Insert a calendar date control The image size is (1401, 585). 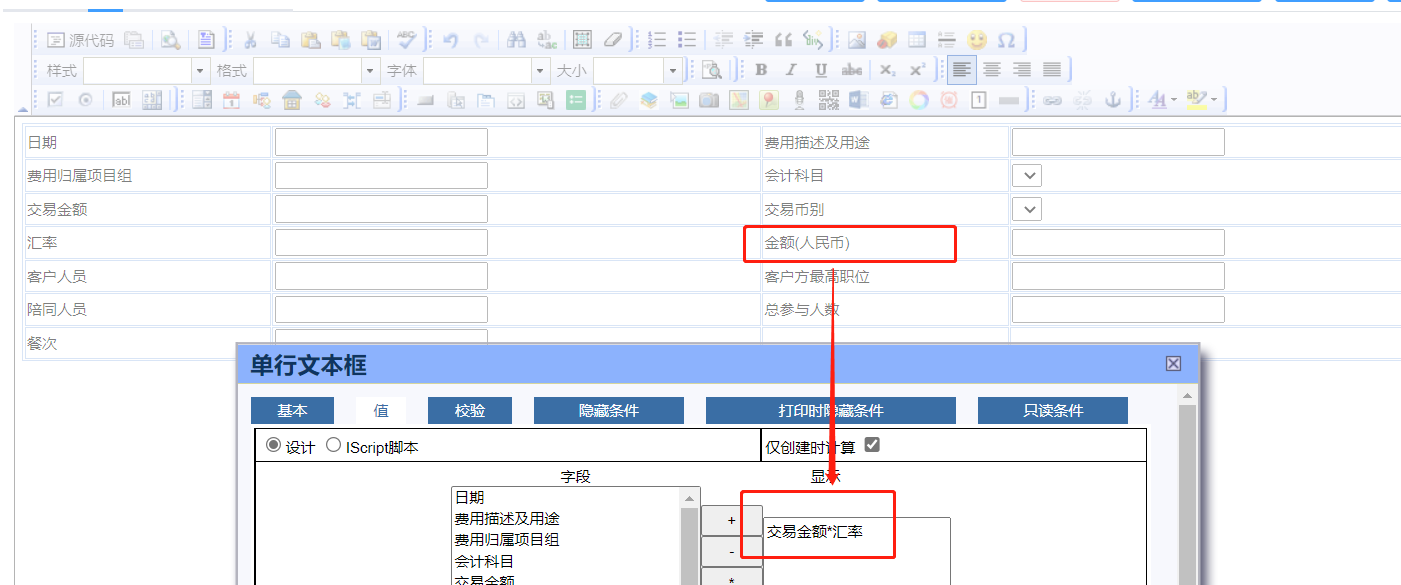click(x=232, y=100)
